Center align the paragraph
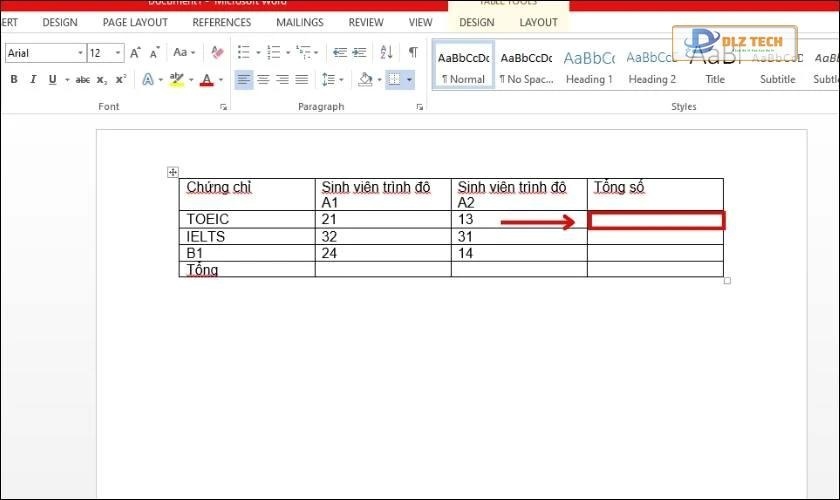 (263, 80)
